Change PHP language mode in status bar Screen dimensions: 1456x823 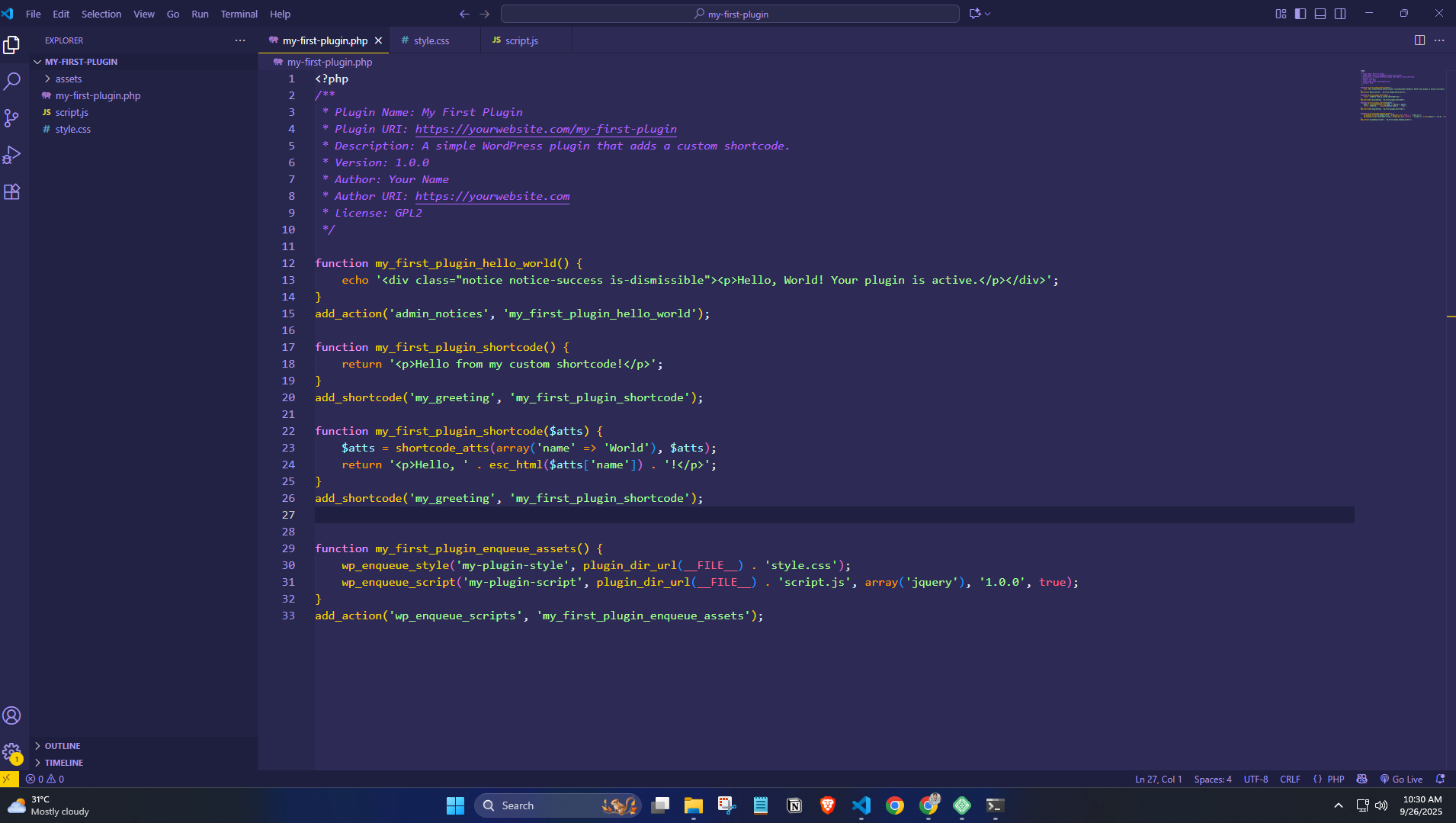(x=1336, y=779)
